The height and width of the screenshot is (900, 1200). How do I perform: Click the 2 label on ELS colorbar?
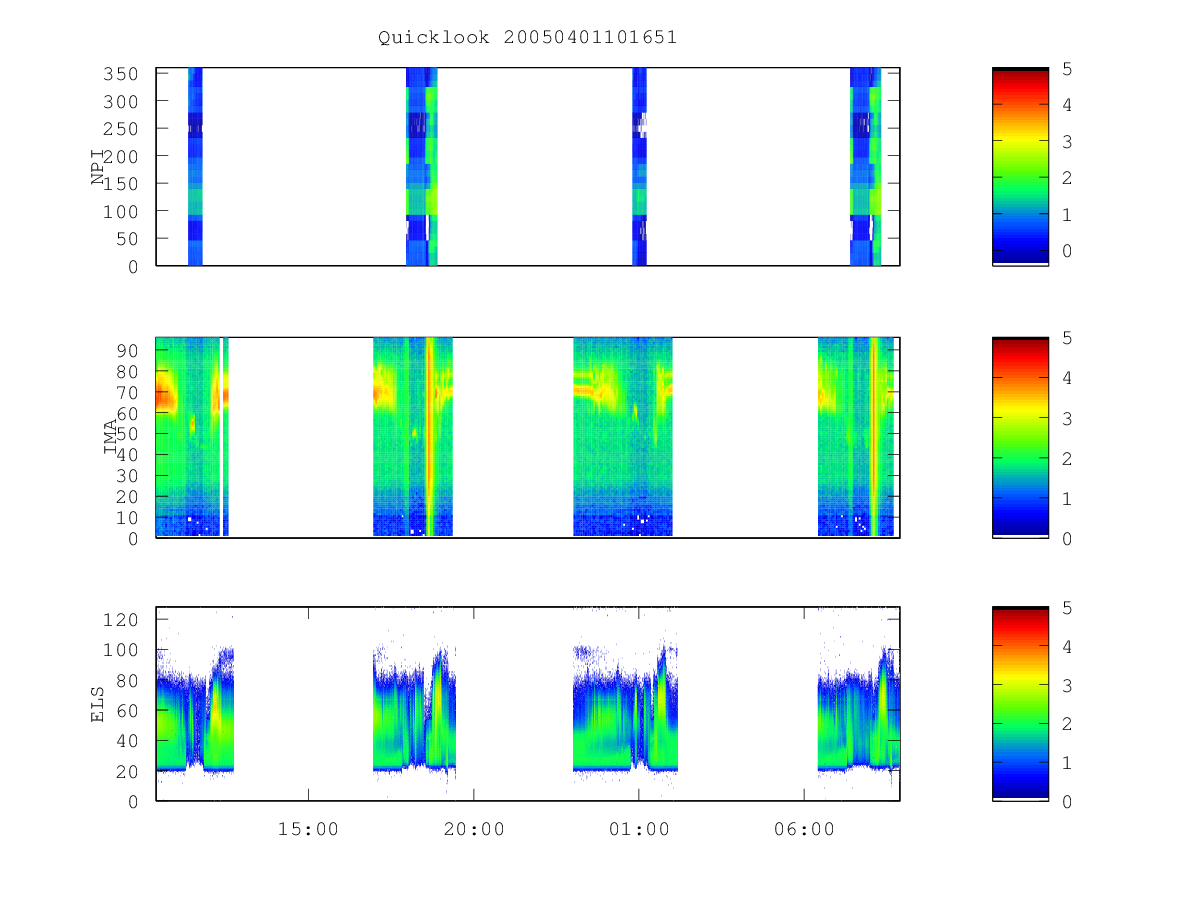[x=1067, y=724]
